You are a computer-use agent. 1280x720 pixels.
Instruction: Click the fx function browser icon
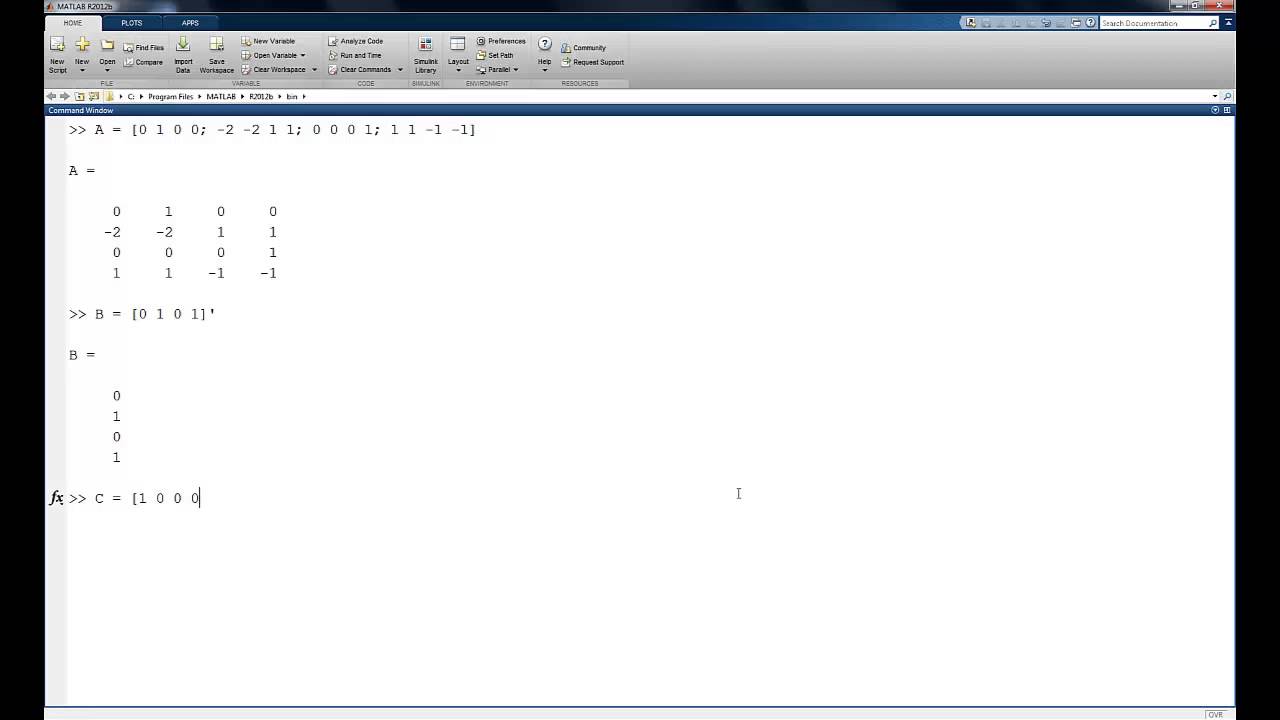57,498
